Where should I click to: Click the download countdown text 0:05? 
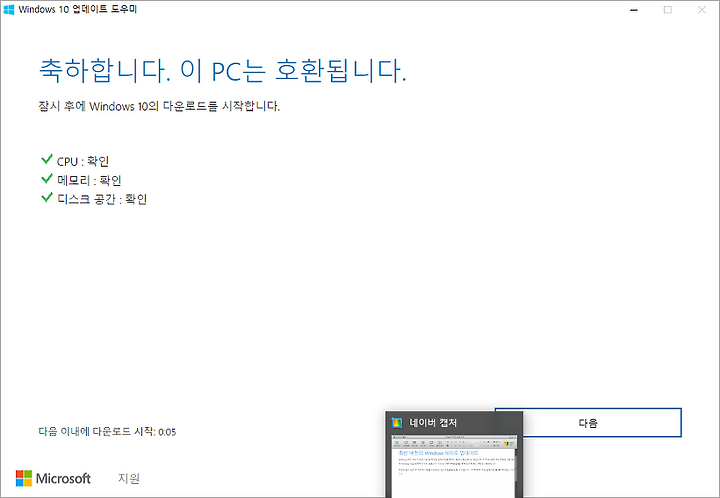(167, 432)
